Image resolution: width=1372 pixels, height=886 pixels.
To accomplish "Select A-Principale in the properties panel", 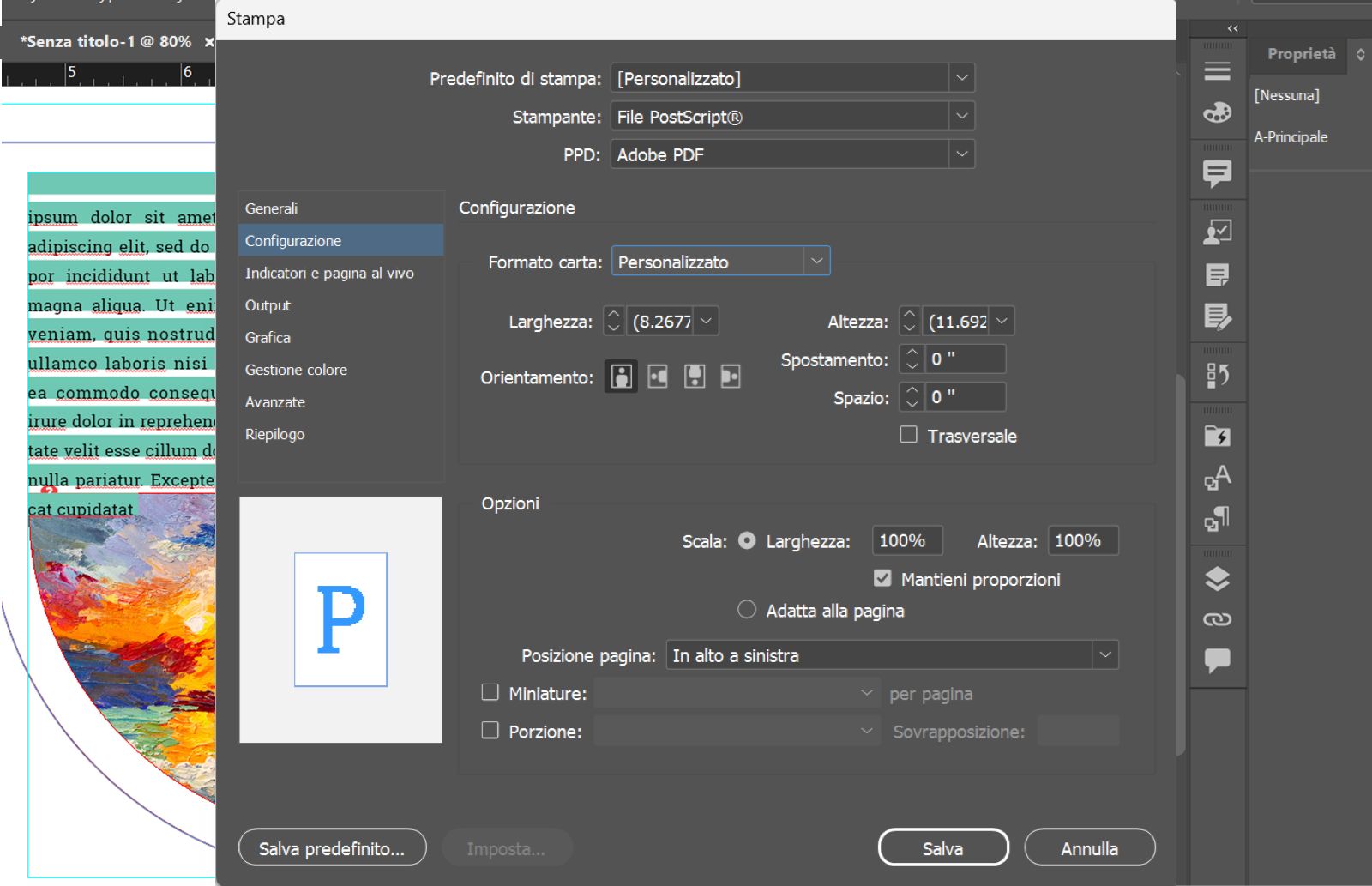I will [1291, 136].
